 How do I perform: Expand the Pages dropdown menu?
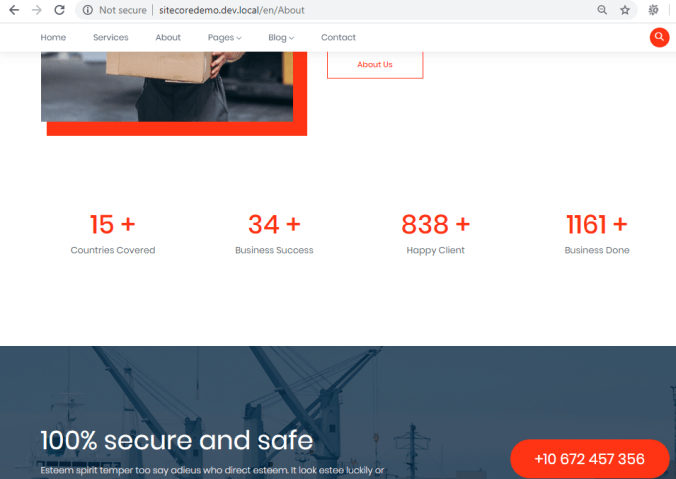(224, 38)
